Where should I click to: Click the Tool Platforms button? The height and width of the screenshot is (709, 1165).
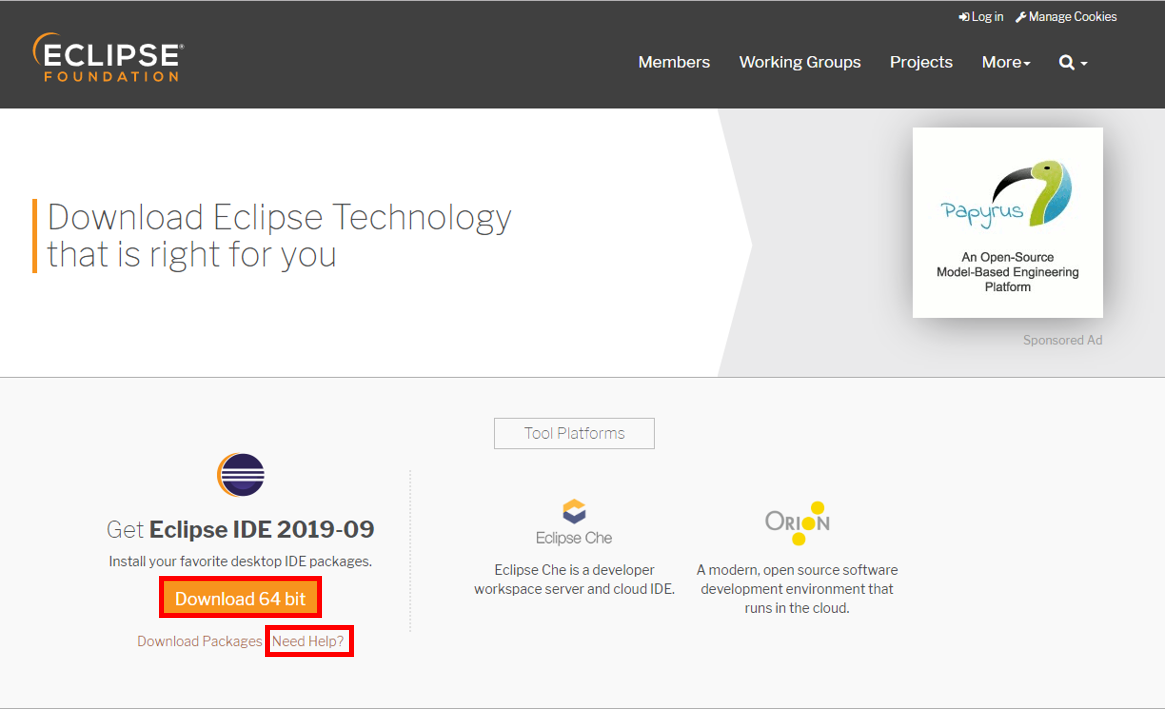(x=574, y=433)
